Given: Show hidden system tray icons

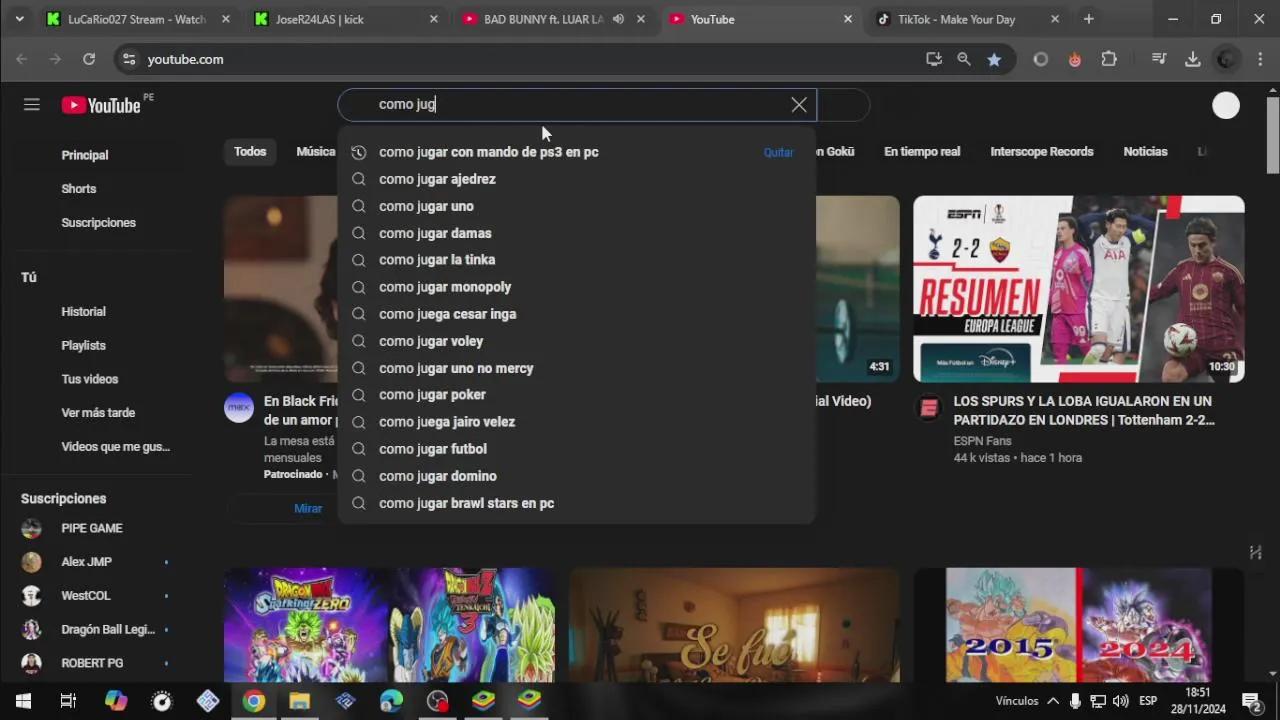Looking at the screenshot, I should click(x=1053, y=701).
